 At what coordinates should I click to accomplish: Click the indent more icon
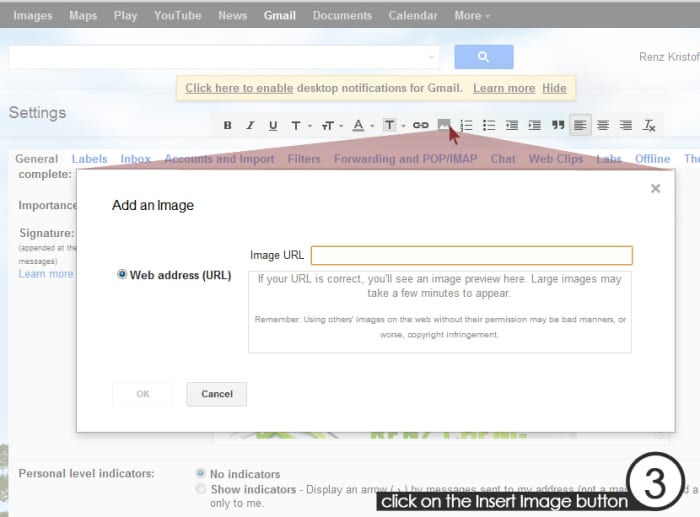[x=534, y=125]
